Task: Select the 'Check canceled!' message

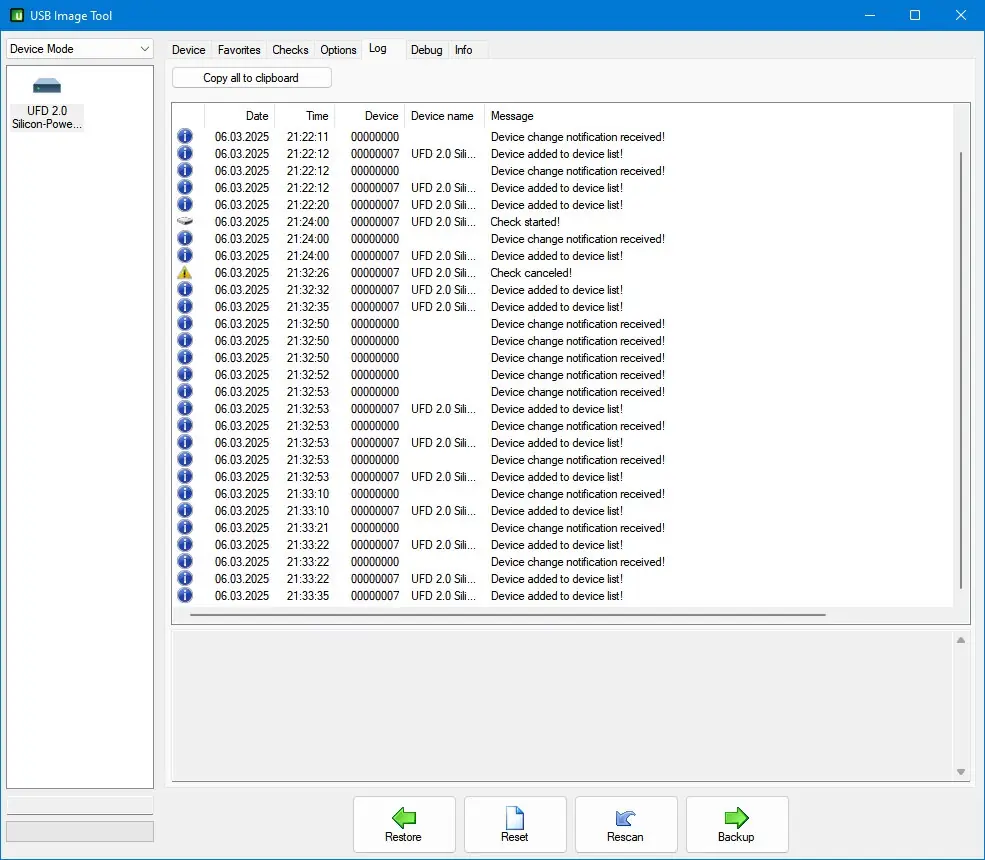Action: coord(531,273)
